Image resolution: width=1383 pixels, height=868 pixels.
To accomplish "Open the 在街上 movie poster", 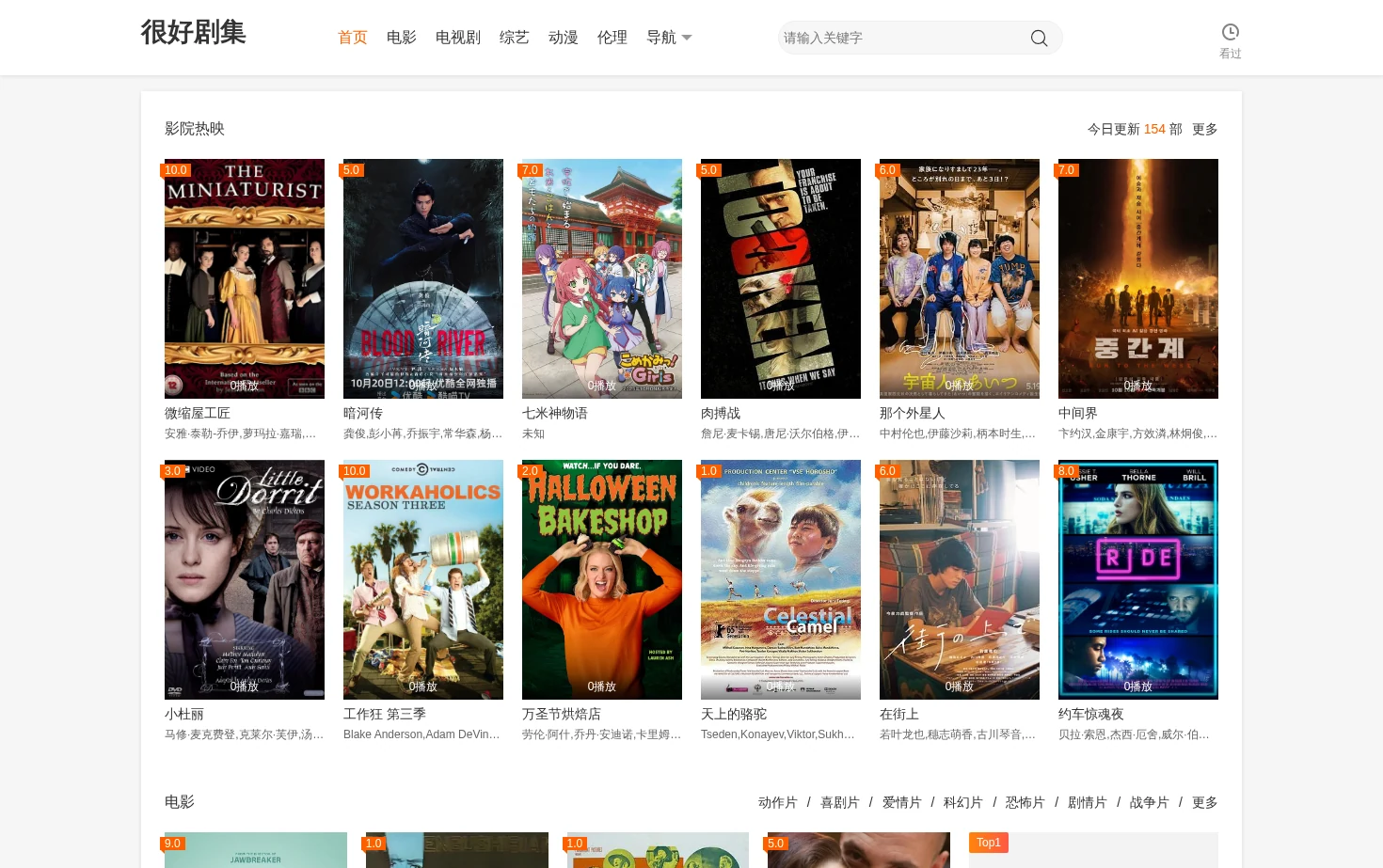I will [960, 579].
